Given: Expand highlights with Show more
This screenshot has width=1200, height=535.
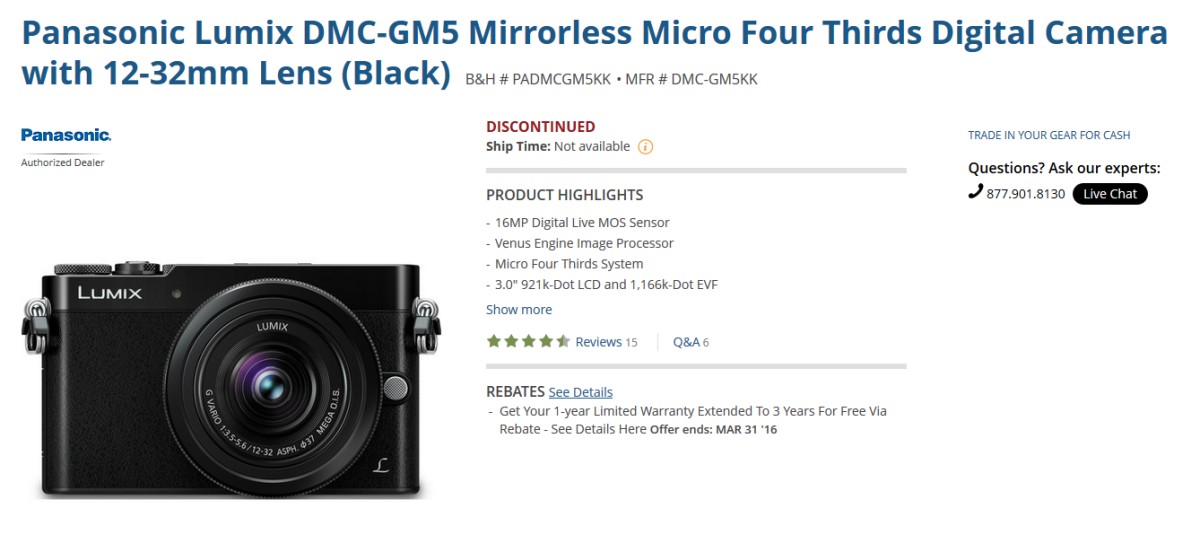Looking at the screenshot, I should click(x=519, y=309).
